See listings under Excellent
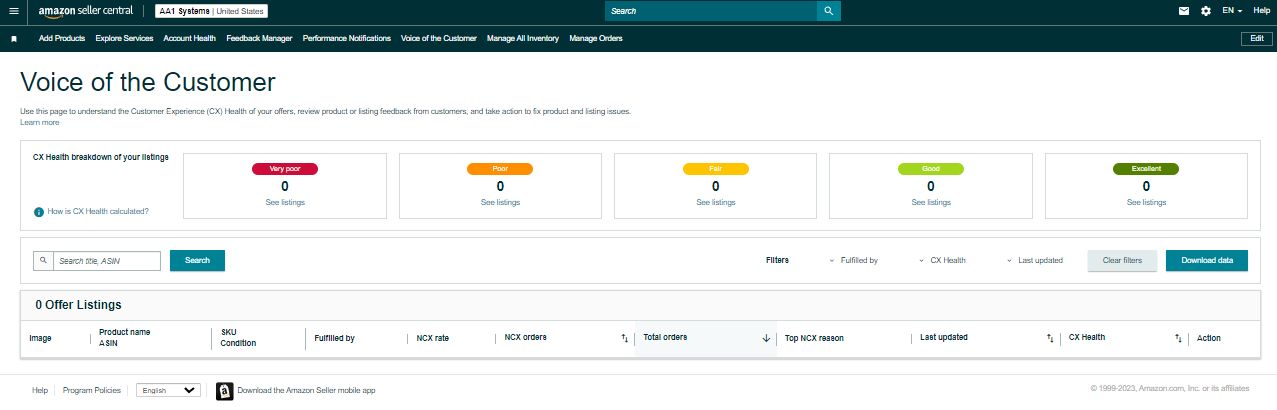1277x410 pixels. [1146, 202]
